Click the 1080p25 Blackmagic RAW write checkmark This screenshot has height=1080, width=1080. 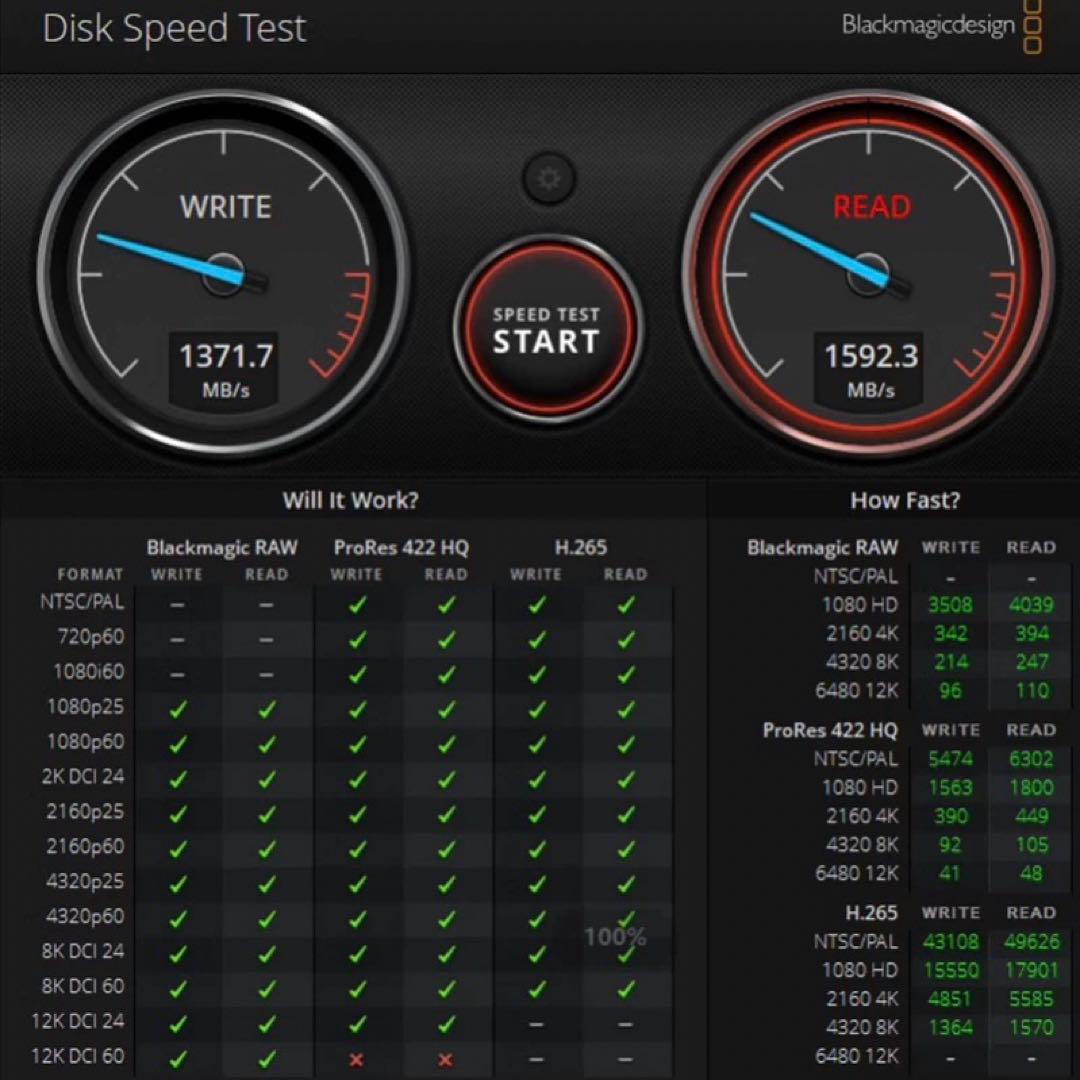pos(177,709)
